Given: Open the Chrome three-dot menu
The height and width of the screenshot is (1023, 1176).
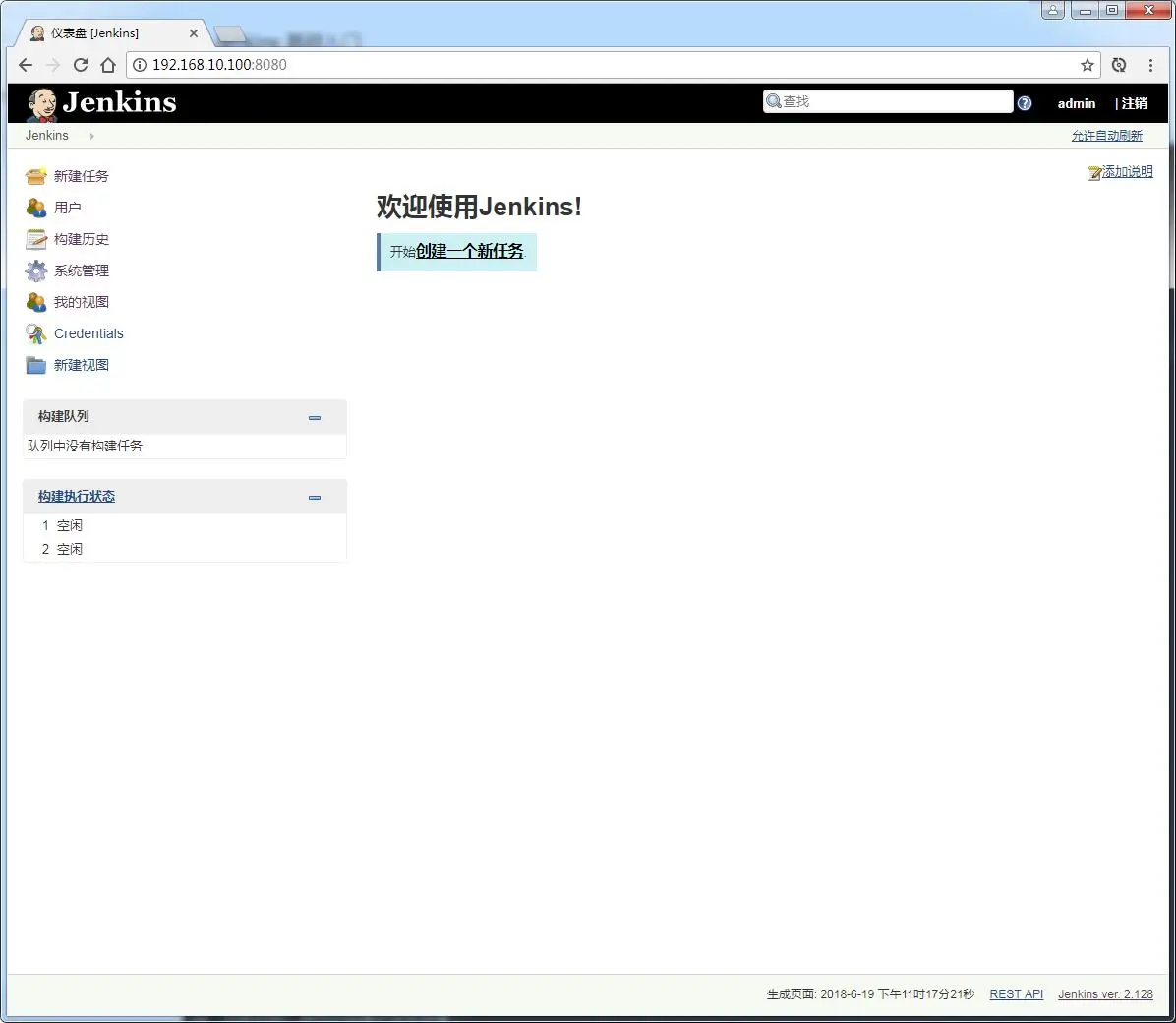Looking at the screenshot, I should pyautogui.click(x=1150, y=65).
